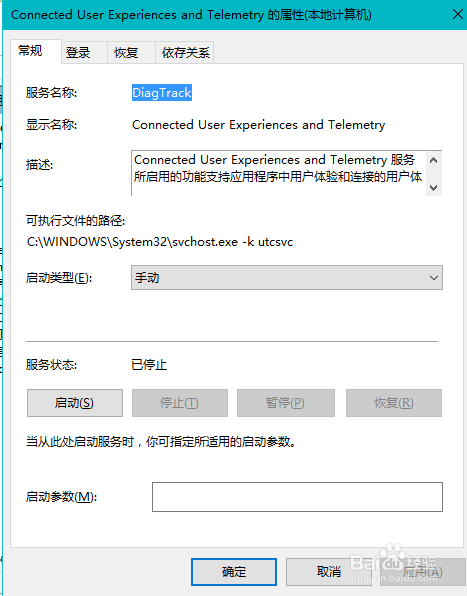Click the 暂停(P) button
The width and height of the screenshot is (467, 596).
tap(286, 403)
